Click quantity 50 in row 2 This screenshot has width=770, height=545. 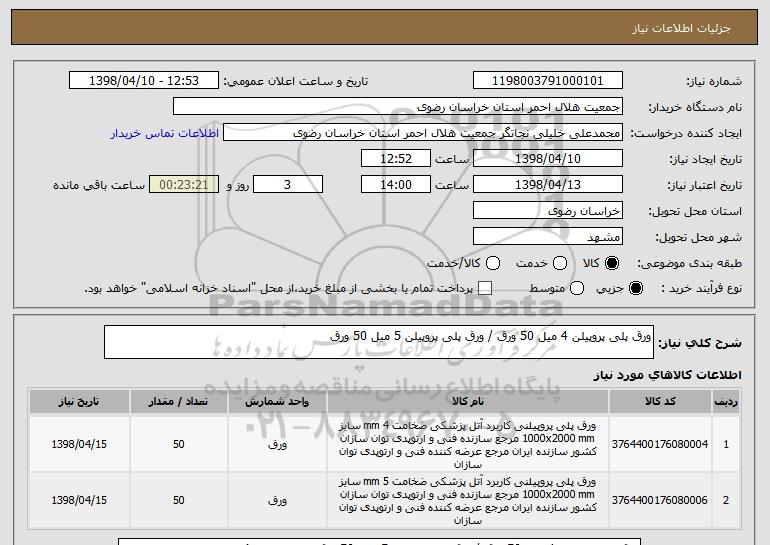(x=178, y=500)
